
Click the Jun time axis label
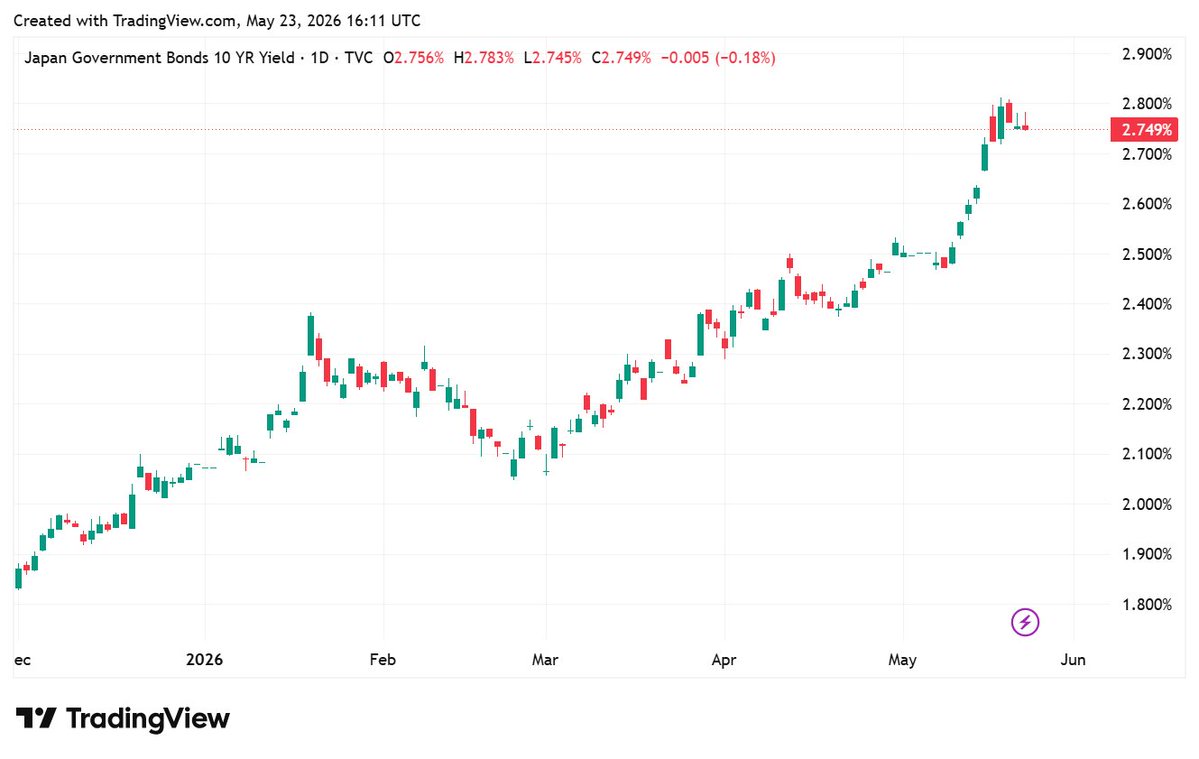(x=1073, y=660)
